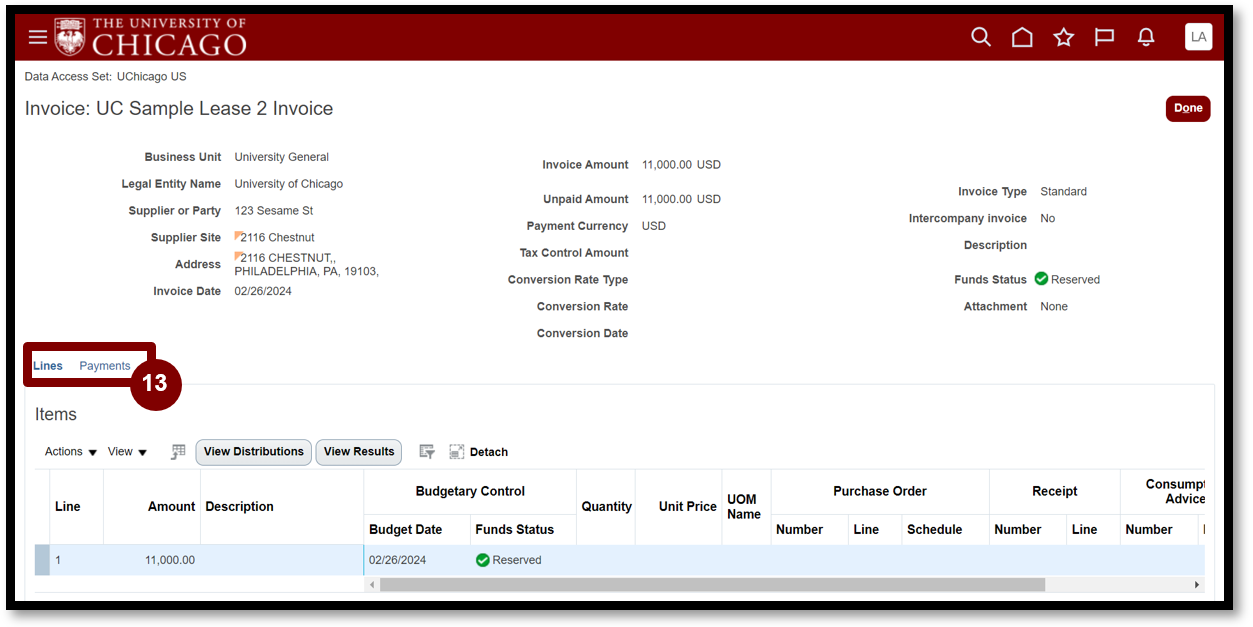Click the Wrap icon next to Detach
The image size is (1253, 627).
coord(427,452)
